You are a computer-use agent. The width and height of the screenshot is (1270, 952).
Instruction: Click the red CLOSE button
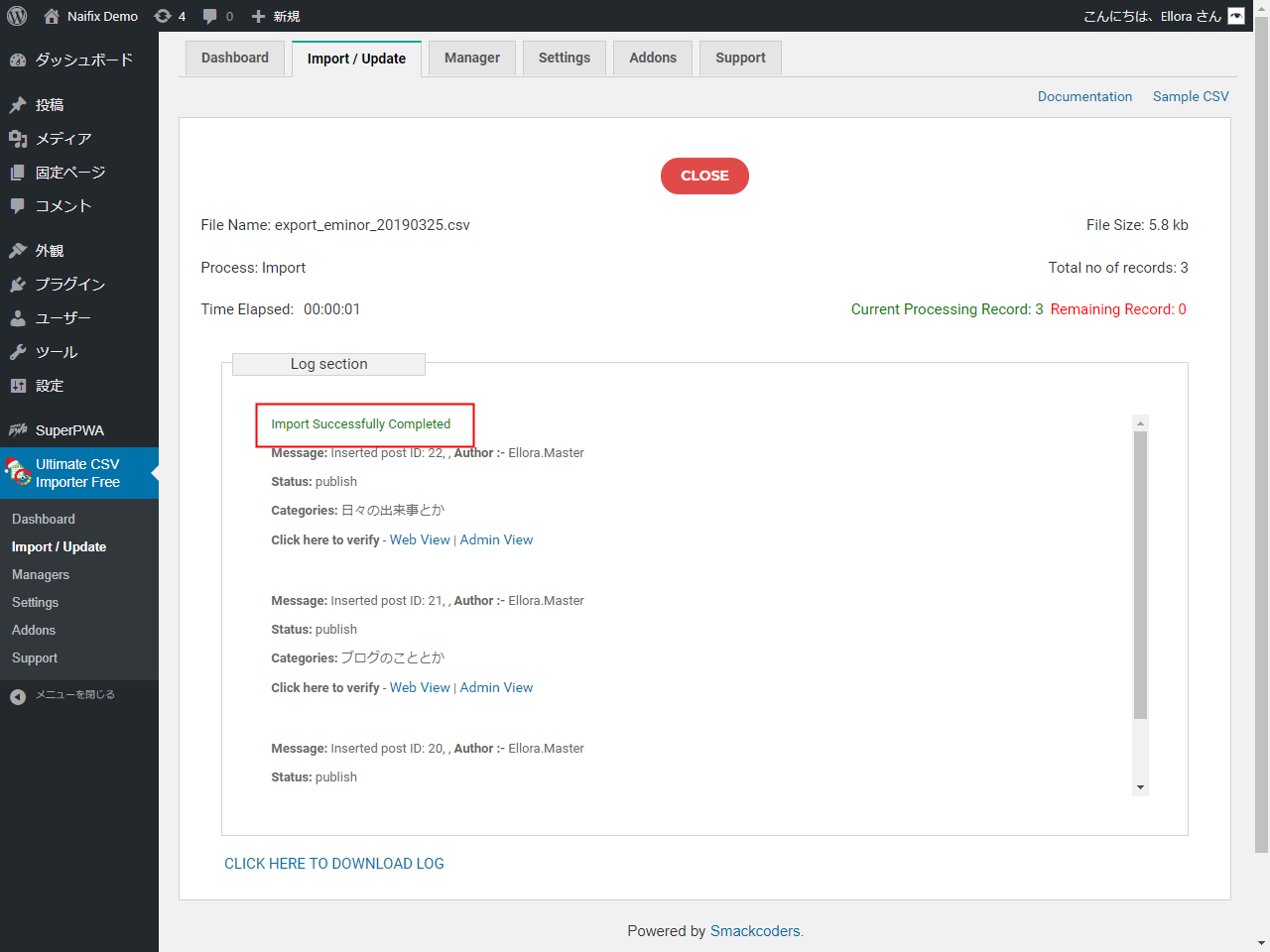[704, 176]
